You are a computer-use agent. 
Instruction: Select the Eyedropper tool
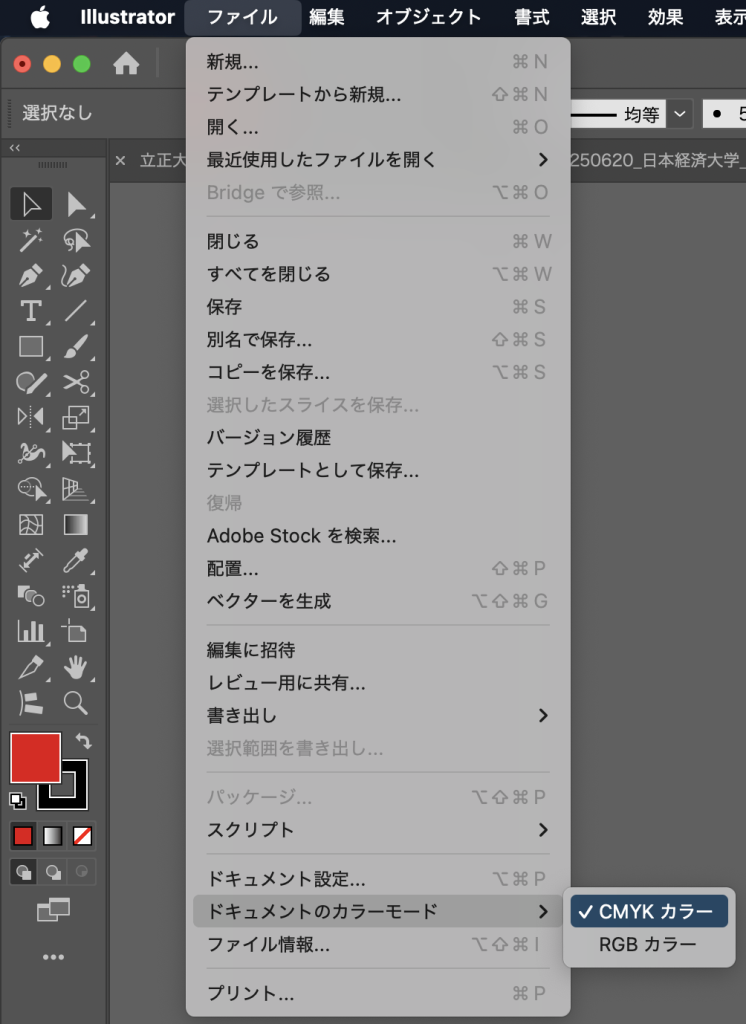tap(76, 560)
